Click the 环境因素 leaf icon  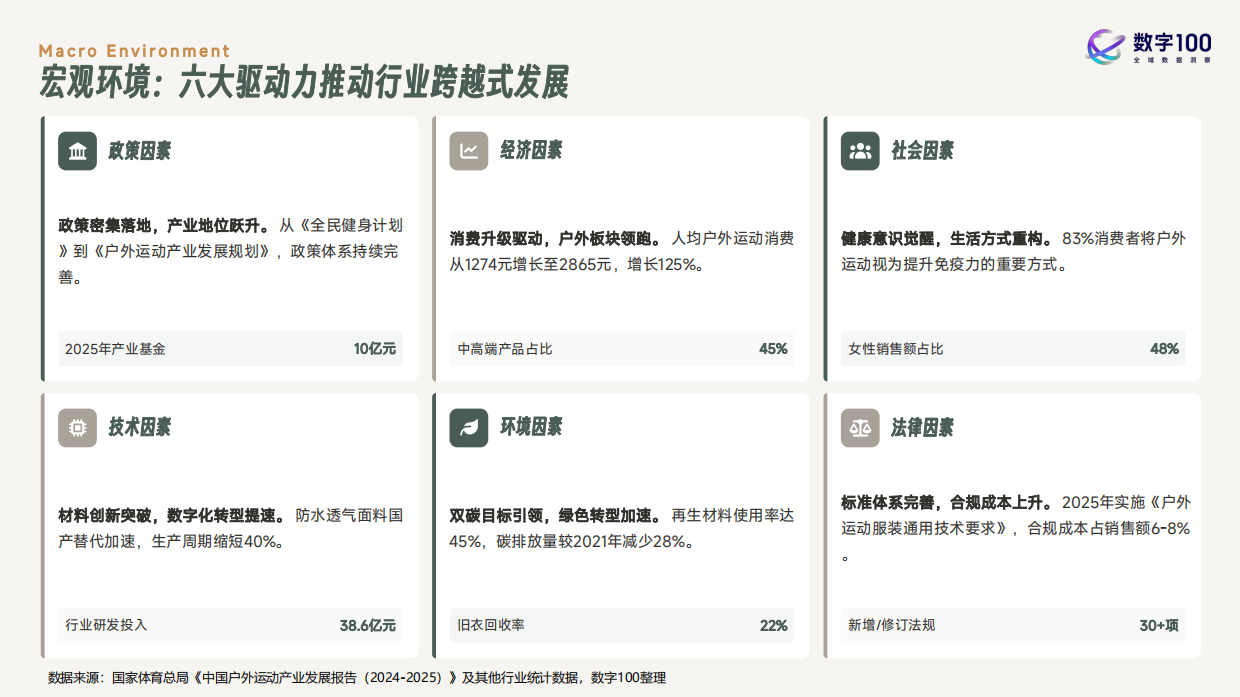click(x=469, y=427)
